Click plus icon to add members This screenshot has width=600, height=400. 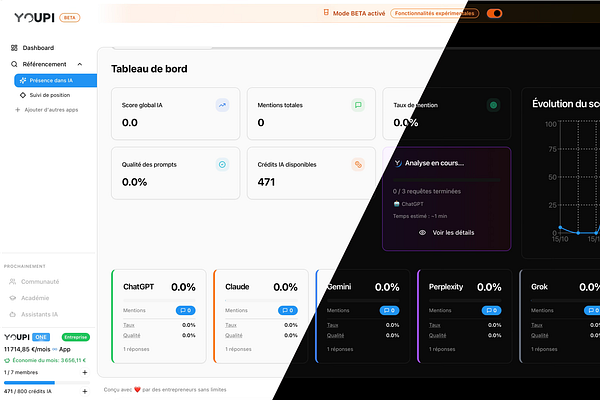[85, 372]
